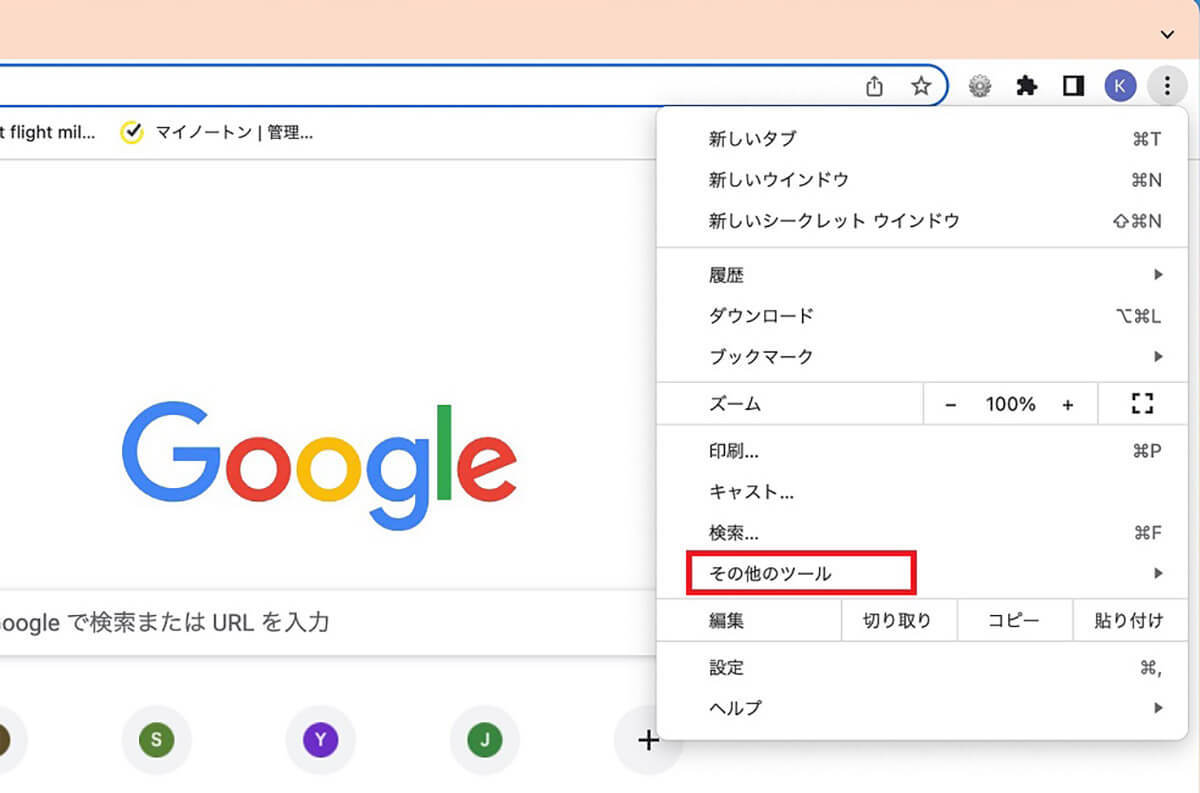Click the 貼り付け button
This screenshot has height=793, width=1200.
click(1129, 621)
